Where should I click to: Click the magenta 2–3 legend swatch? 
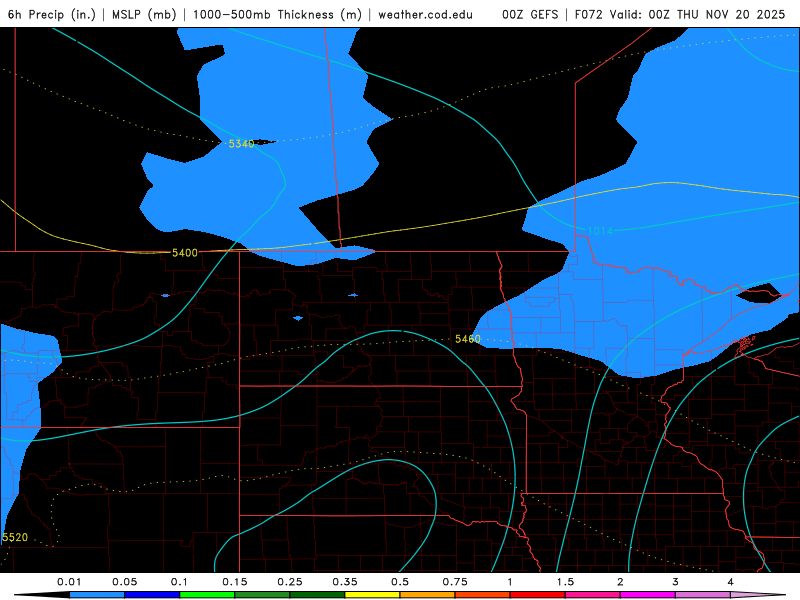click(648, 595)
